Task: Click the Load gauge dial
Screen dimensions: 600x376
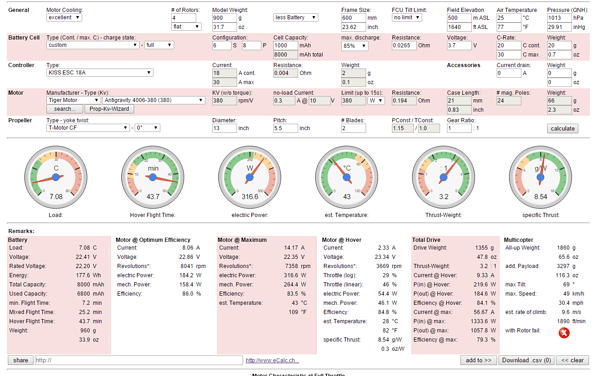Action: (x=56, y=177)
